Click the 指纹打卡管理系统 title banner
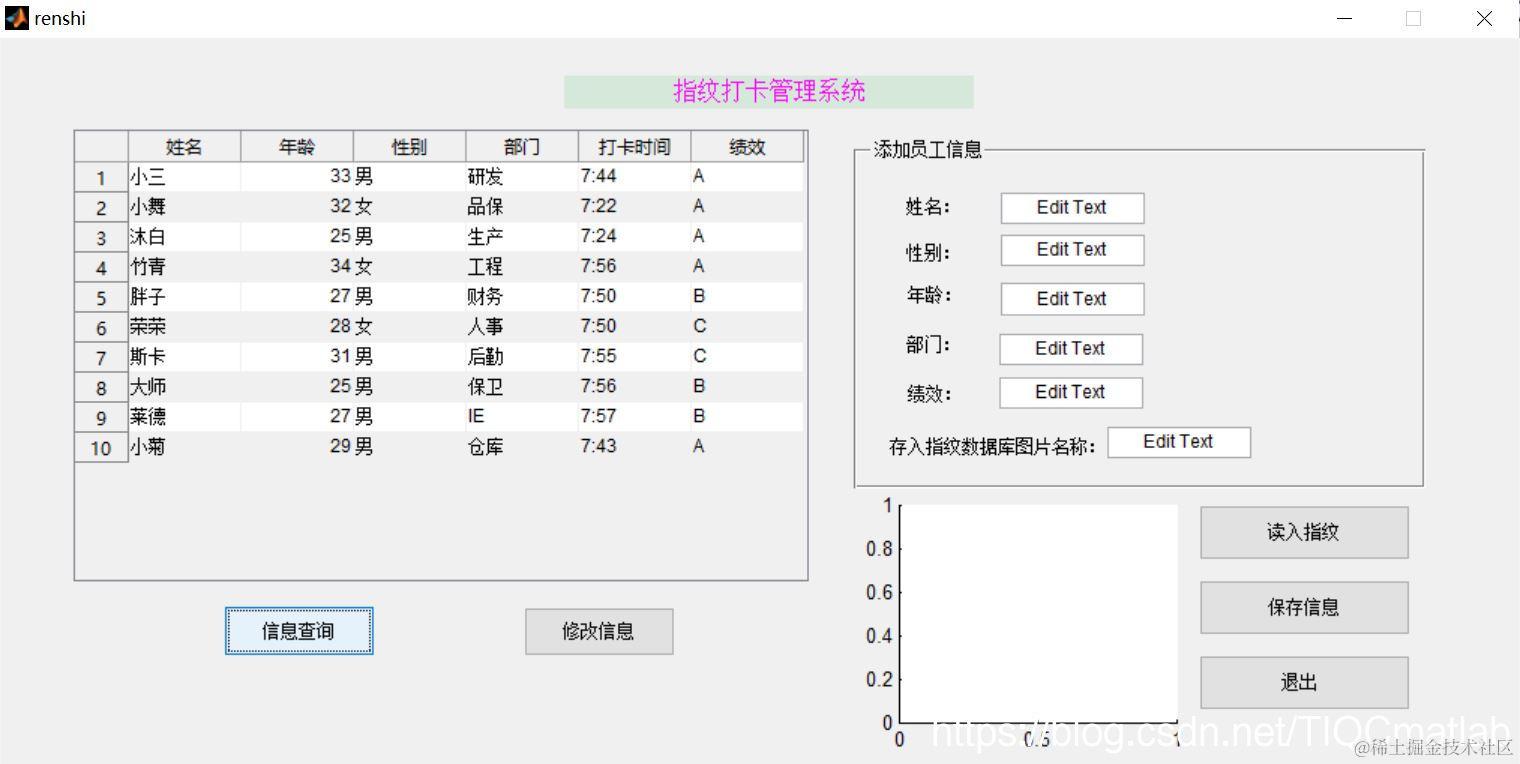The height and width of the screenshot is (764, 1520). pyautogui.click(x=770, y=90)
